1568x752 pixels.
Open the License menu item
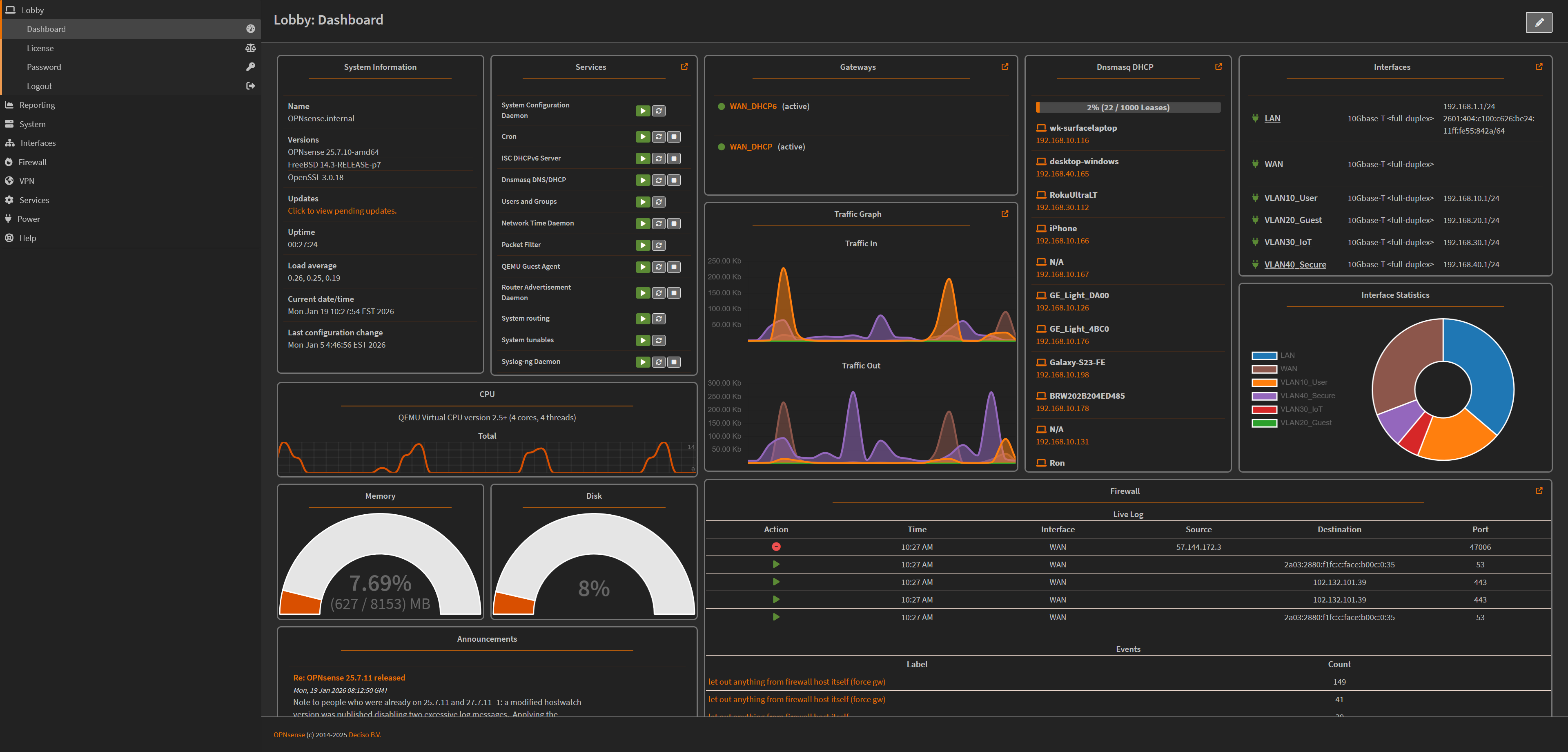(40, 48)
